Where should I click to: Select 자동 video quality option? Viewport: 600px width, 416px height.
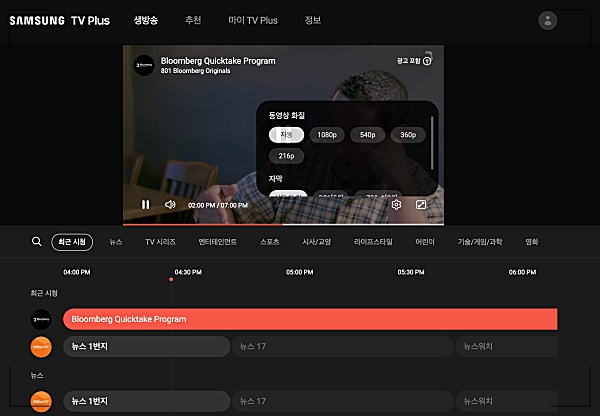click(286, 135)
